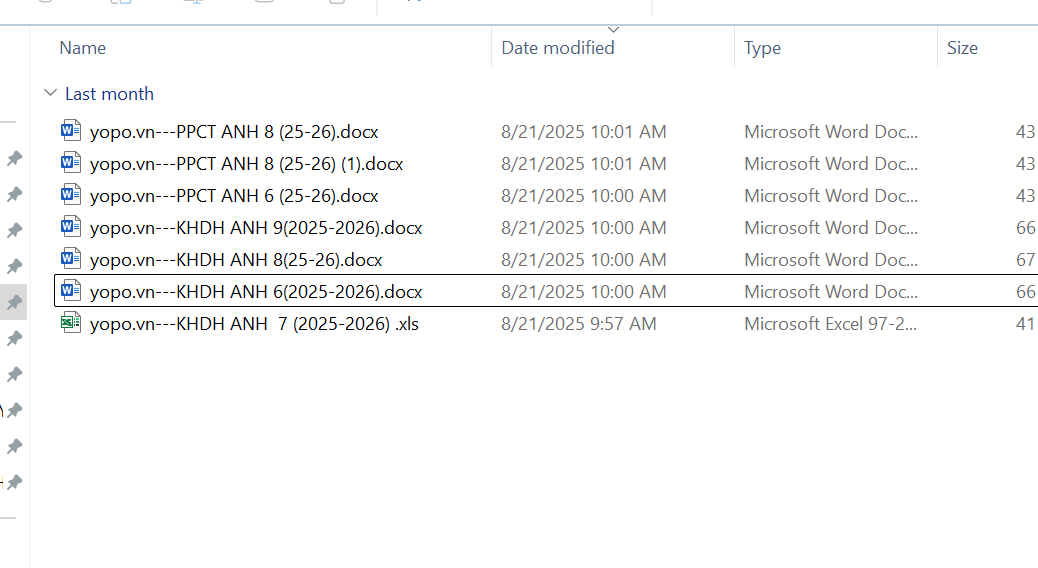This screenshot has height=568, width=1038.
Task: Select the Word icon of KHDH ANH 9(2025-2026).docx
Action: point(71,227)
